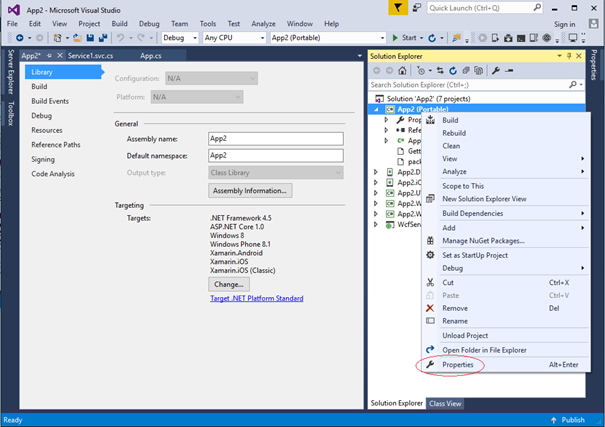Click the Pending Changes Filter clock icon
This screenshot has width=605, height=427.
[x=421, y=71]
